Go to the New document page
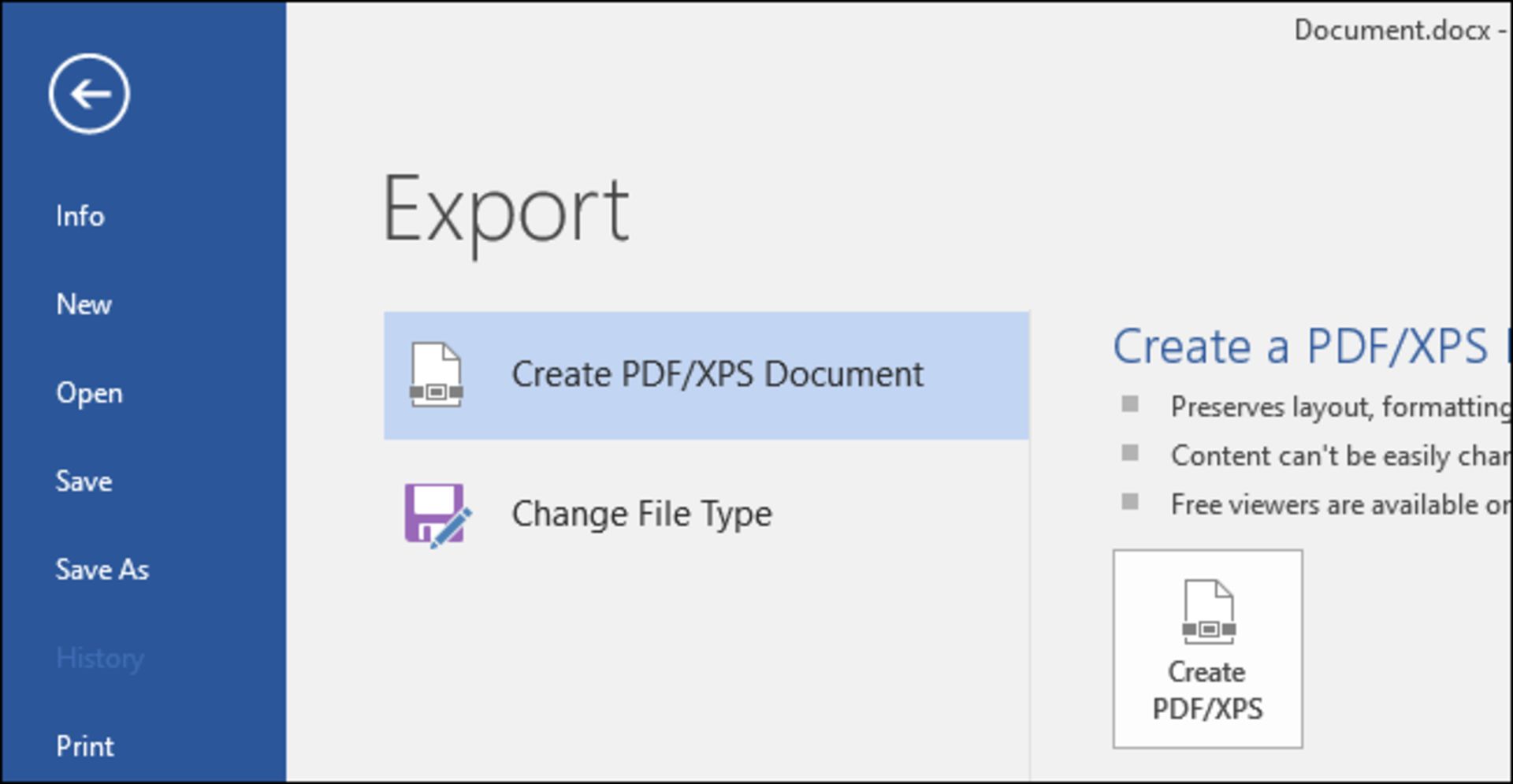The image size is (1513, 784). [84, 304]
